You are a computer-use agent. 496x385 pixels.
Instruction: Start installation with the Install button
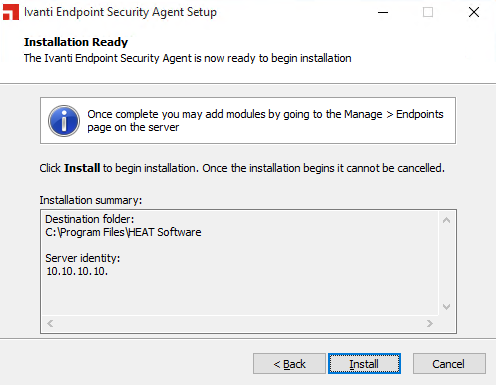[364, 364]
